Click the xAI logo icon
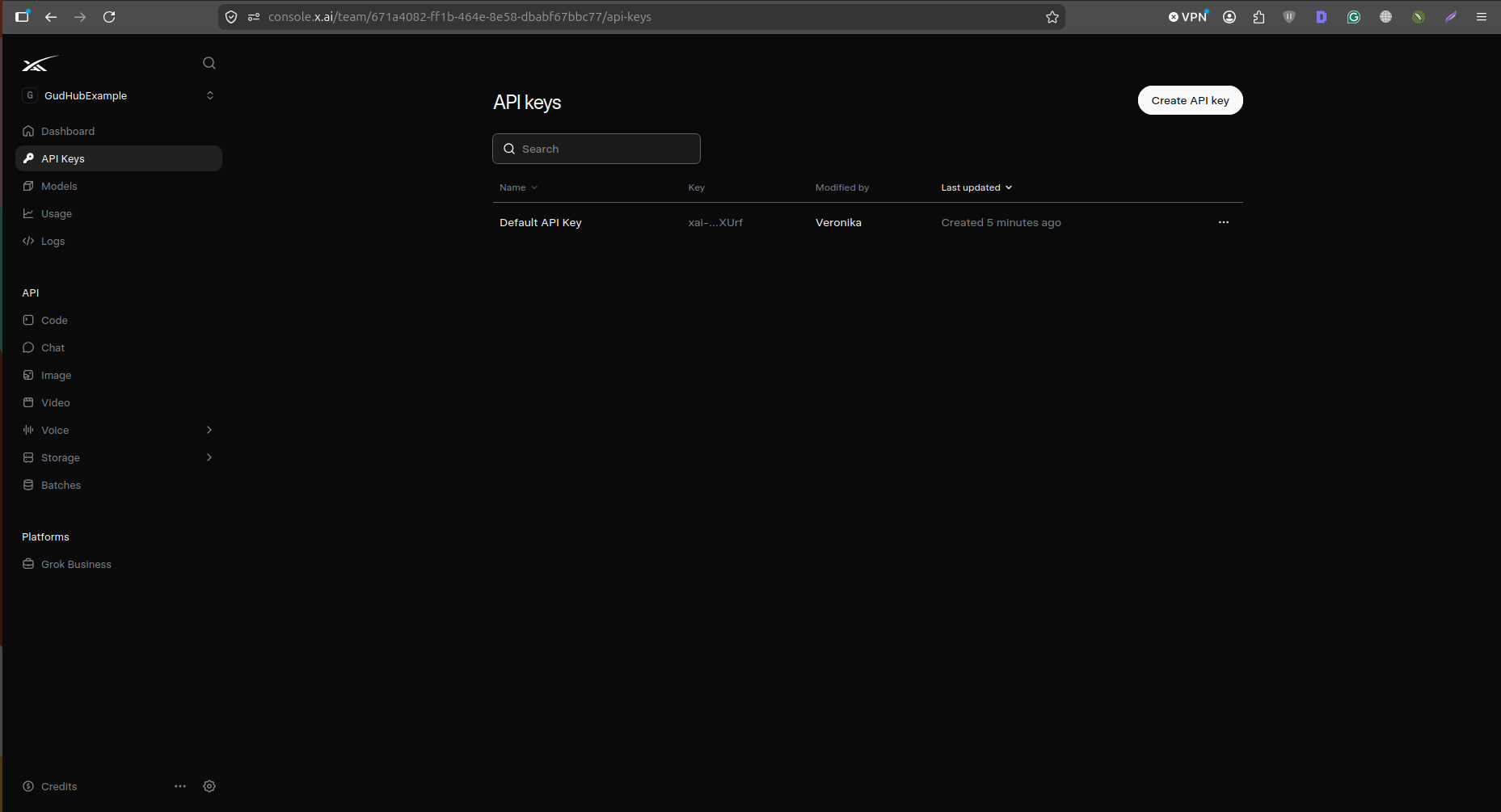 tap(40, 64)
